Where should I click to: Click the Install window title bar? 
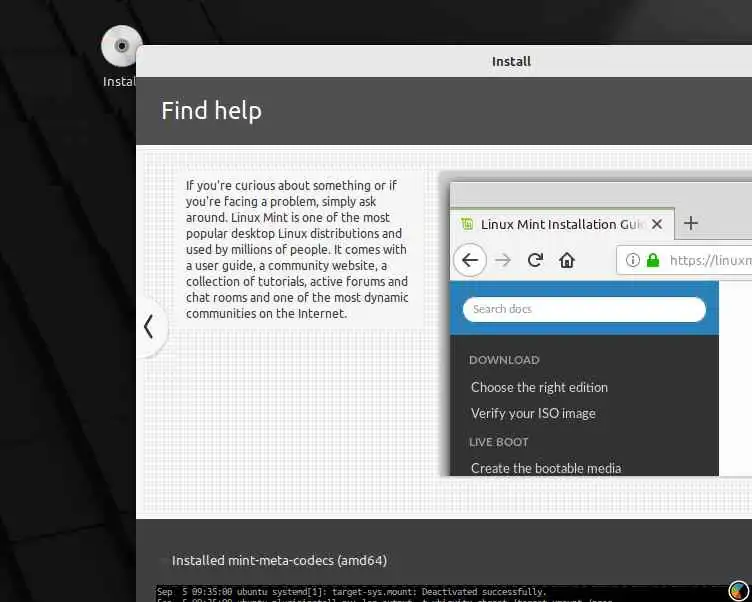click(444, 61)
